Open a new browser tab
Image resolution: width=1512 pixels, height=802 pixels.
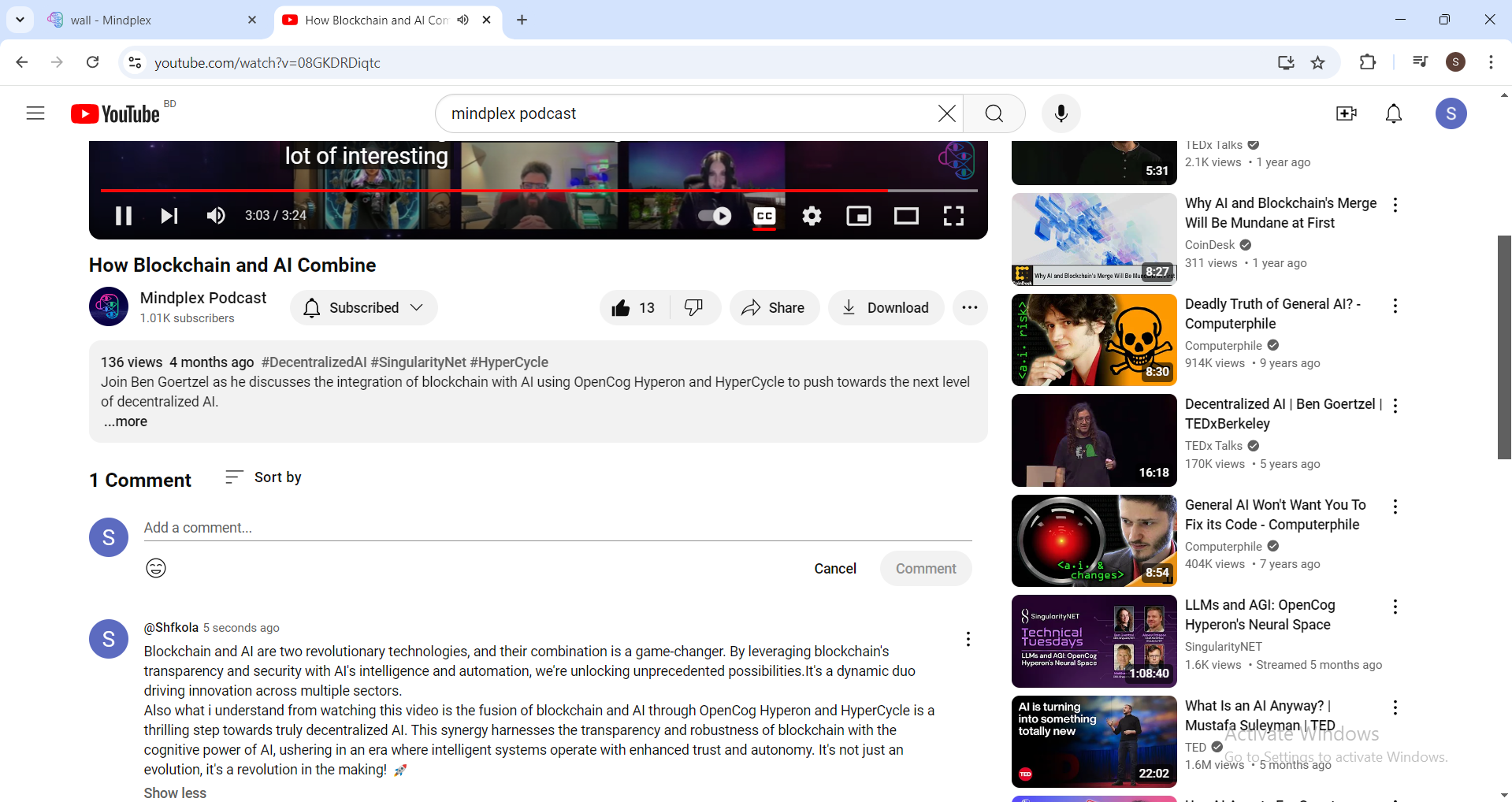(522, 20)
